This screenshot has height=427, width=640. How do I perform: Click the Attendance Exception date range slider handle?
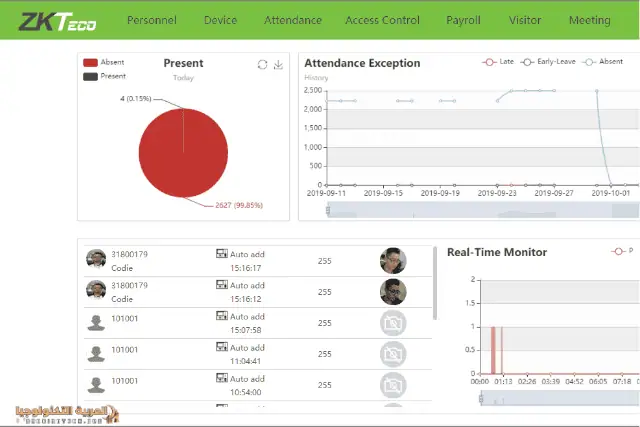[x=328, y=210]
